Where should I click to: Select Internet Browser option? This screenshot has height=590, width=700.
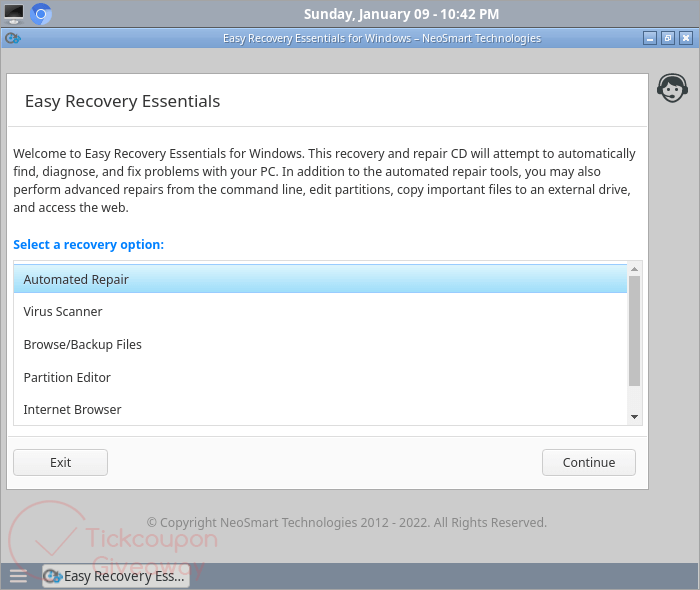tap(320, 410)
